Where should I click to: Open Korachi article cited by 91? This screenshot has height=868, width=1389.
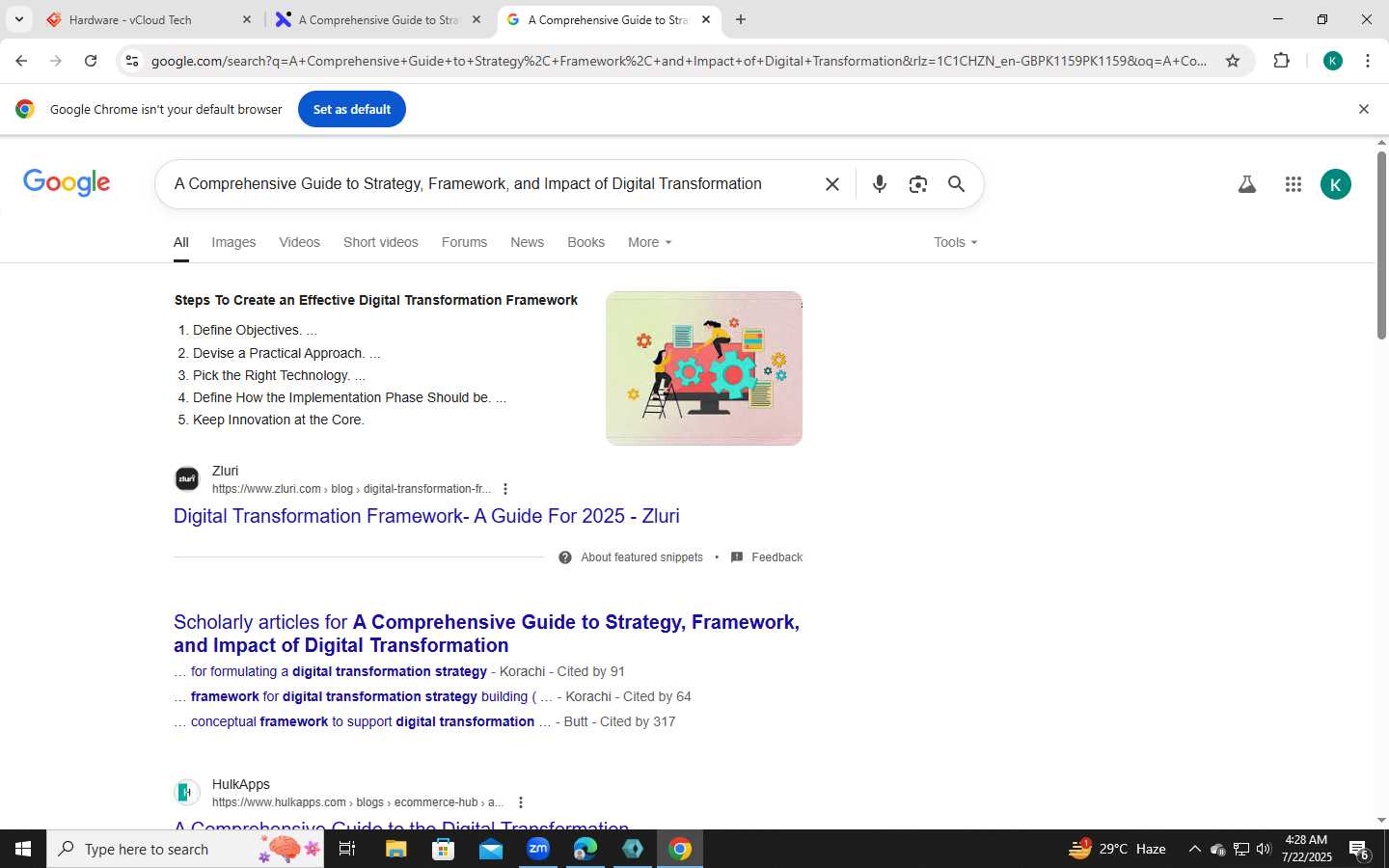pos(339,671)
